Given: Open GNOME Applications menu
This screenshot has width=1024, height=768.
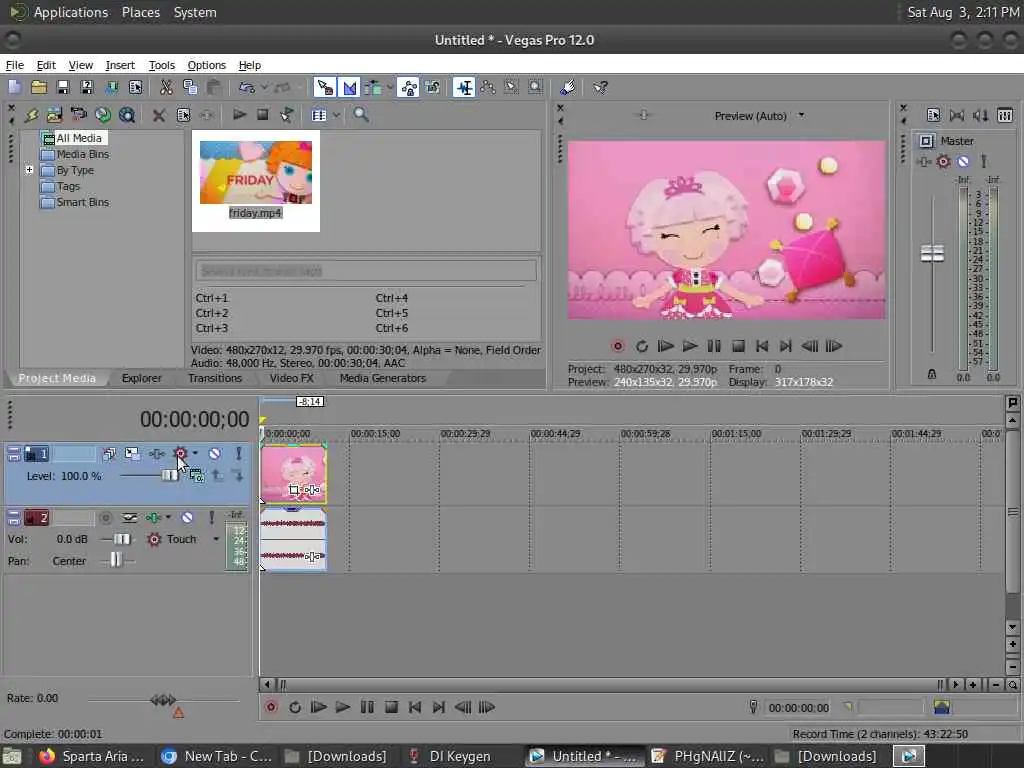Looking at the screenshot, I should click(71, 12).
